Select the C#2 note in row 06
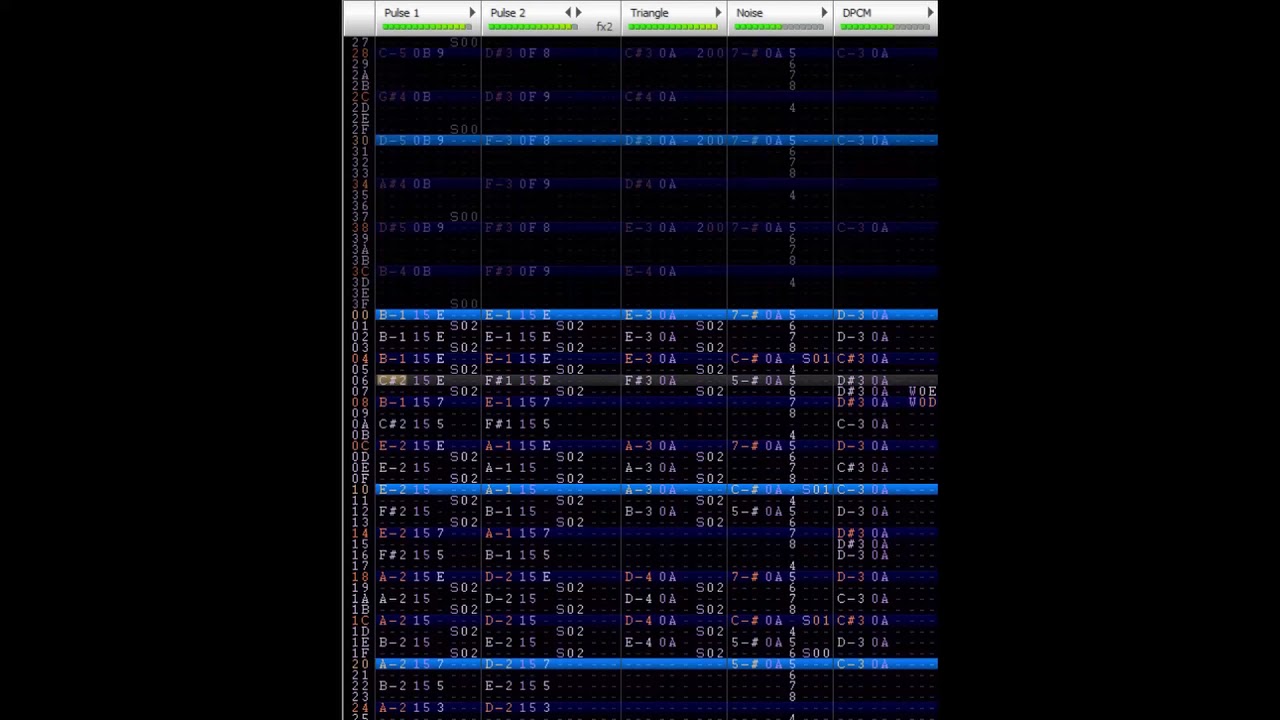The width and height of the screenshot is (1280, 720). pos(391,381)
